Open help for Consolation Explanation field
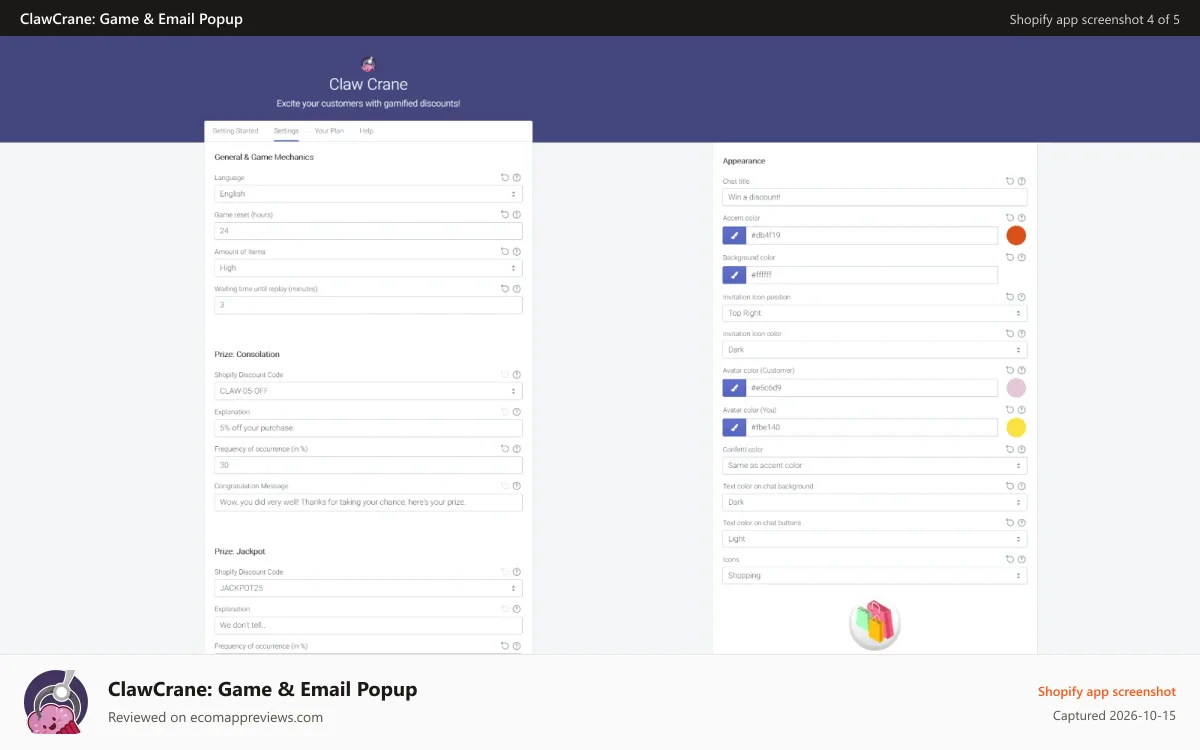Screen dimensions: 1200x750 click(x=517, y=411)
